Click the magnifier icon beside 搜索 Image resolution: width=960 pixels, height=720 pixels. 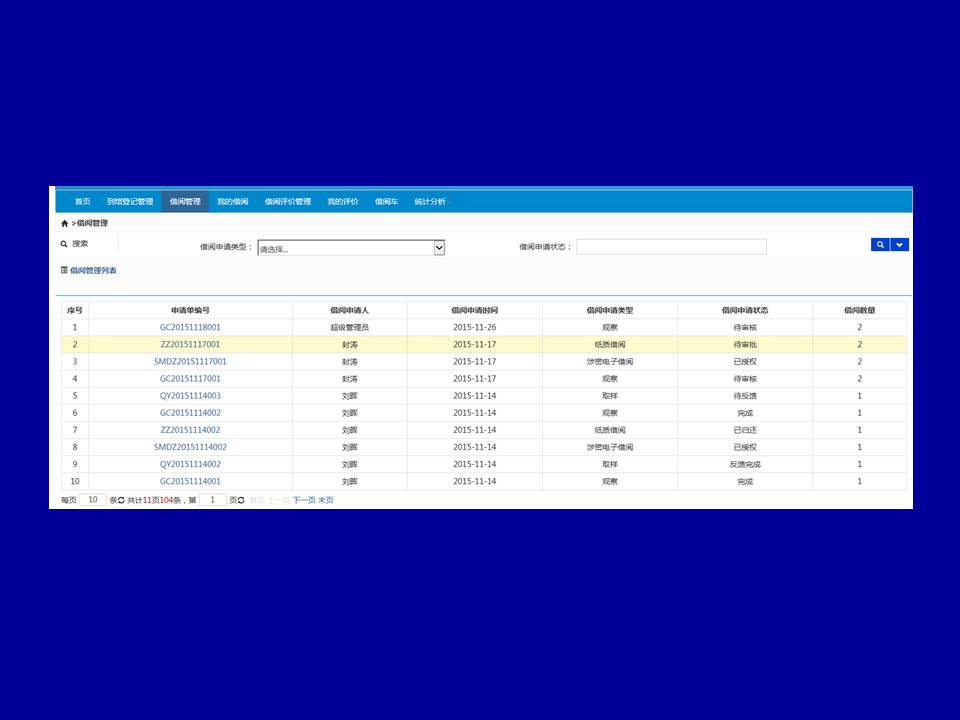coord(64,244)
